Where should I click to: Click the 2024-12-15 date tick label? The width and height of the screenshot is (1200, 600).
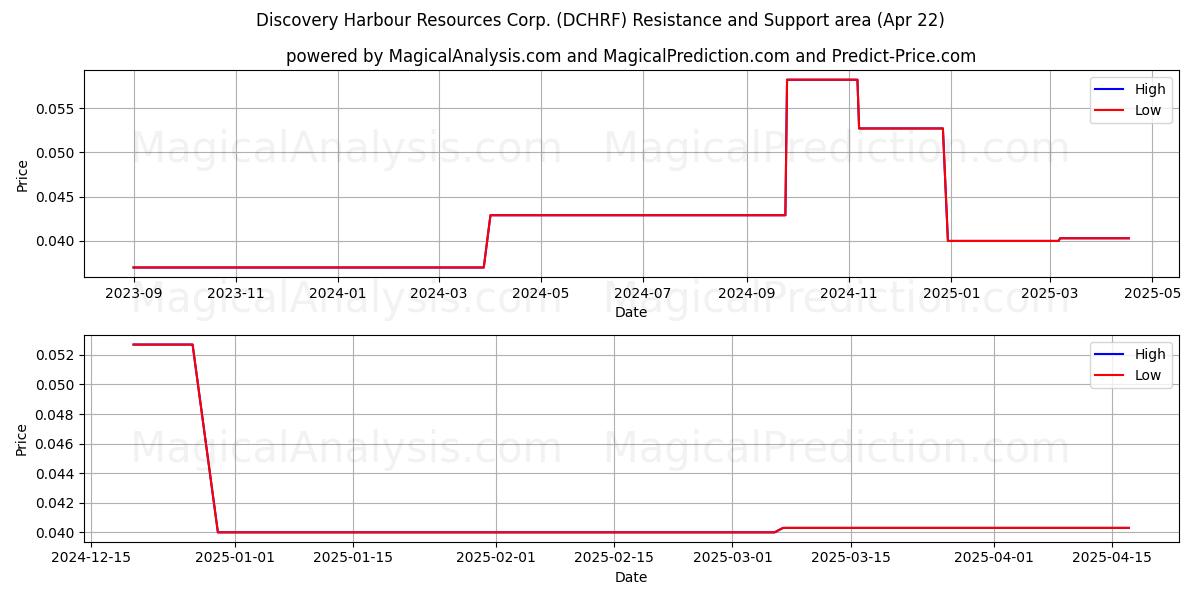click(x=91, y=559)
